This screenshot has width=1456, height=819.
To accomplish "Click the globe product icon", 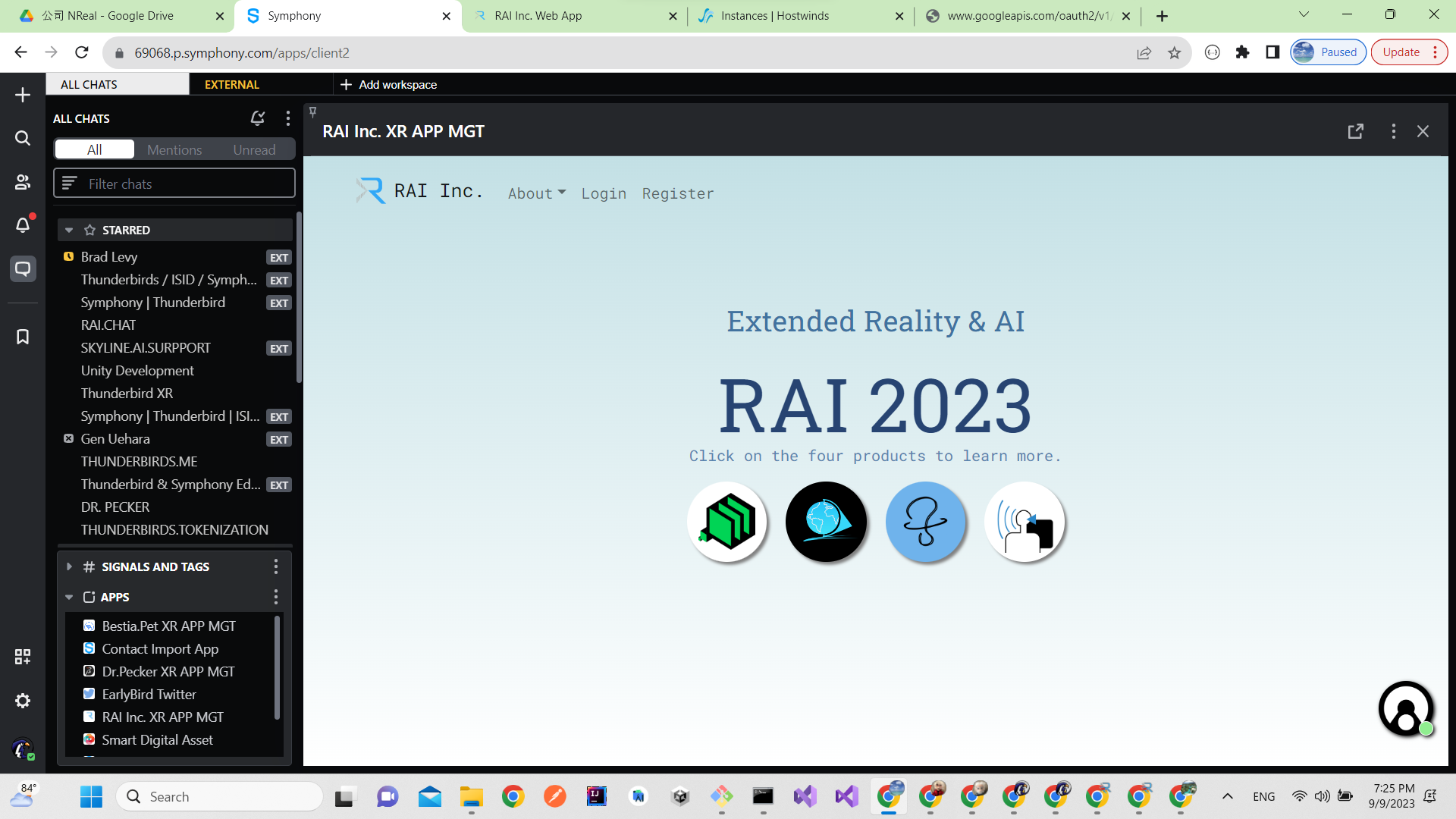I will (826, 522).
